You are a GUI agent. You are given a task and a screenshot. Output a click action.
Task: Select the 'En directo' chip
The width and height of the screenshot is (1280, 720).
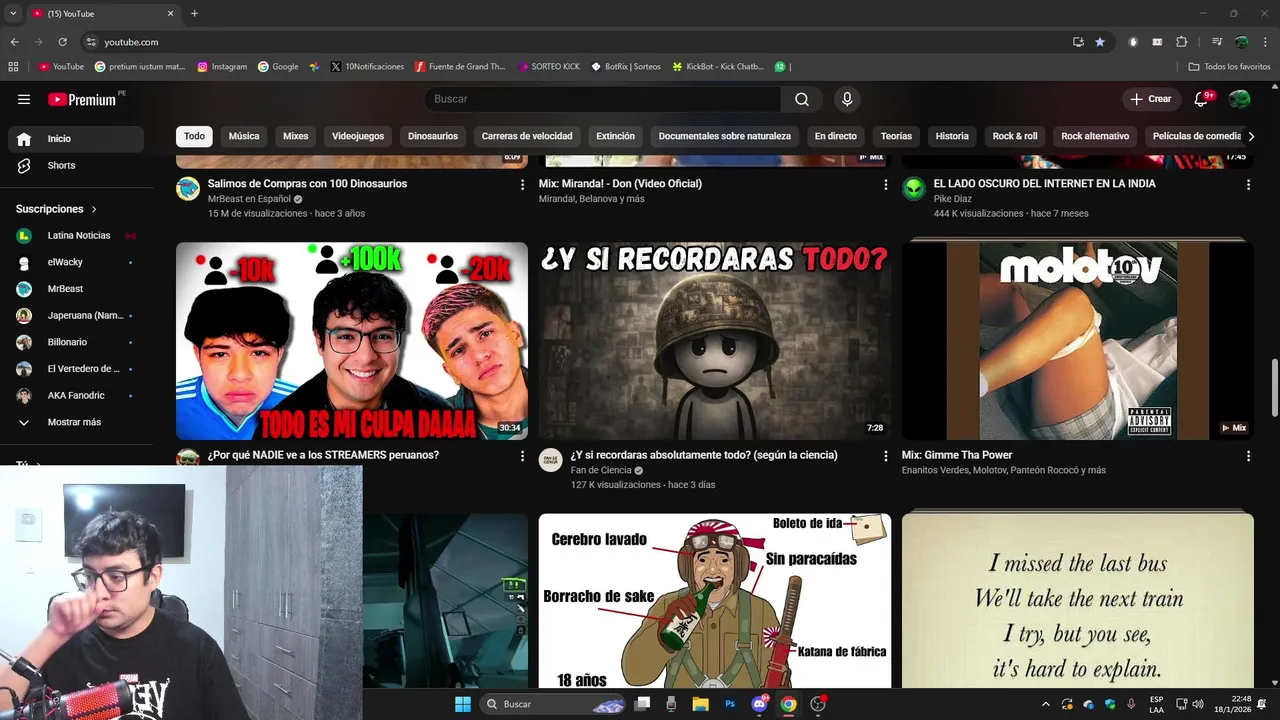click(x=835, y=136)
